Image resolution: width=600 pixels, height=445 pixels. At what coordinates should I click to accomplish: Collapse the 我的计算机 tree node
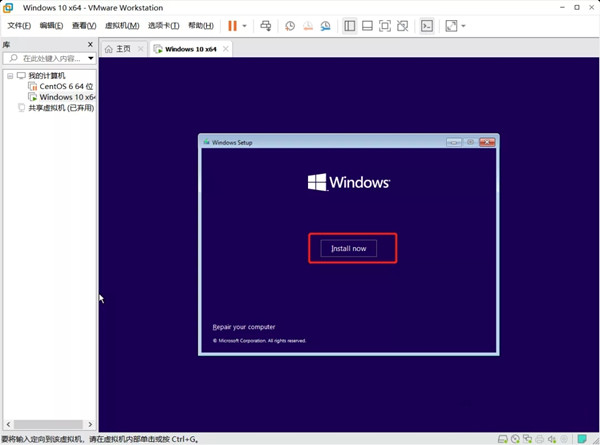click(x=9, y=76)
